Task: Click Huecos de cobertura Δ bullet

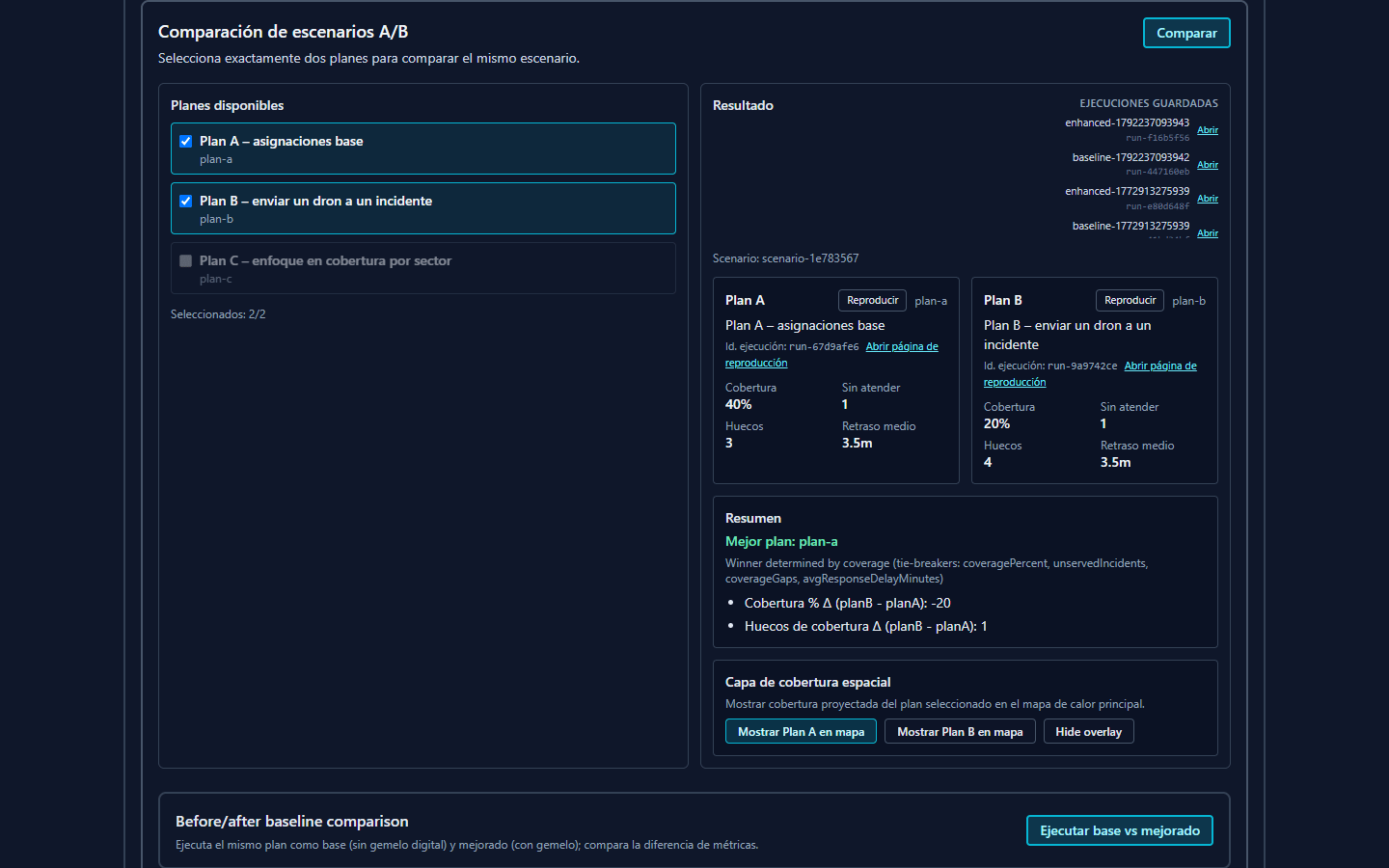Action: coord(865,627)
